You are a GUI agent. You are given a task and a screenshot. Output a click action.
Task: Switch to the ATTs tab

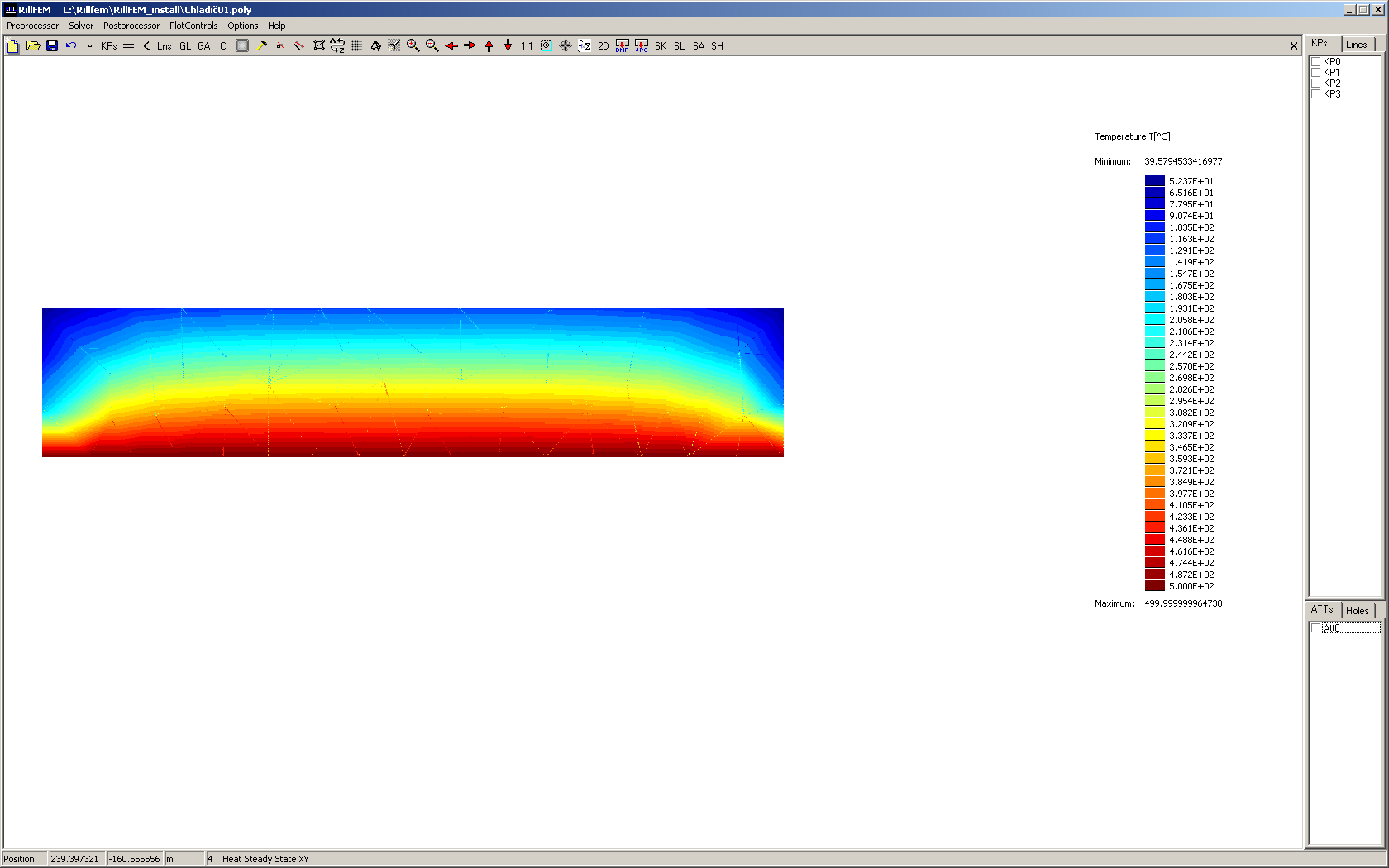point(1322,609)
